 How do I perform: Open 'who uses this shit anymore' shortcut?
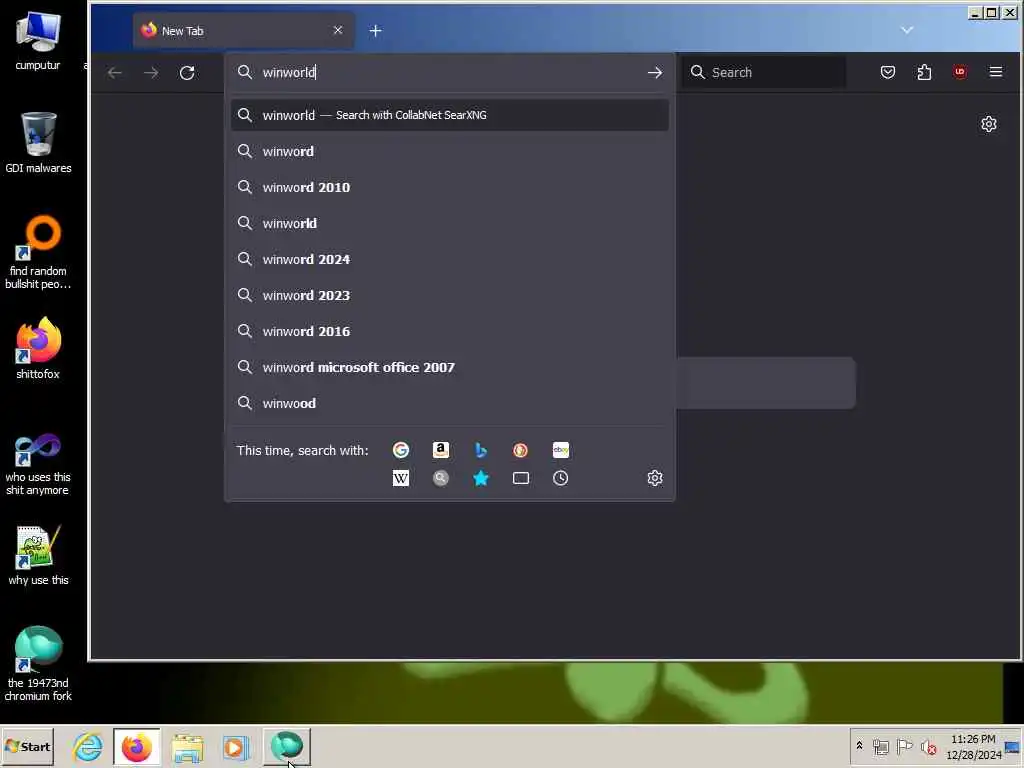click(38, 464)
